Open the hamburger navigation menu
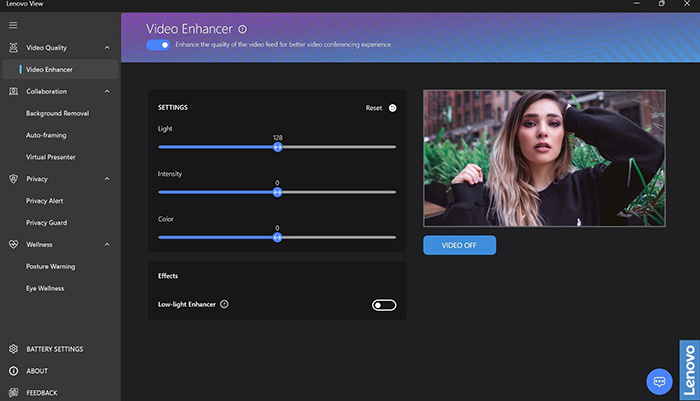This screenshot has width=700, height=401. pyautogui.click(x=13, y=24)
